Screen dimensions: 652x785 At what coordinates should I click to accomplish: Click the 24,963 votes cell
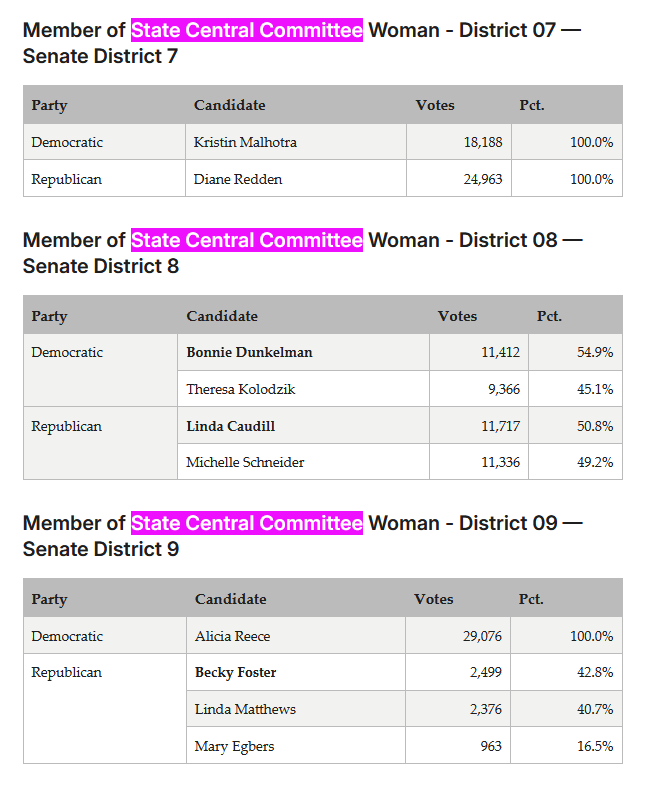click(459, 178)
